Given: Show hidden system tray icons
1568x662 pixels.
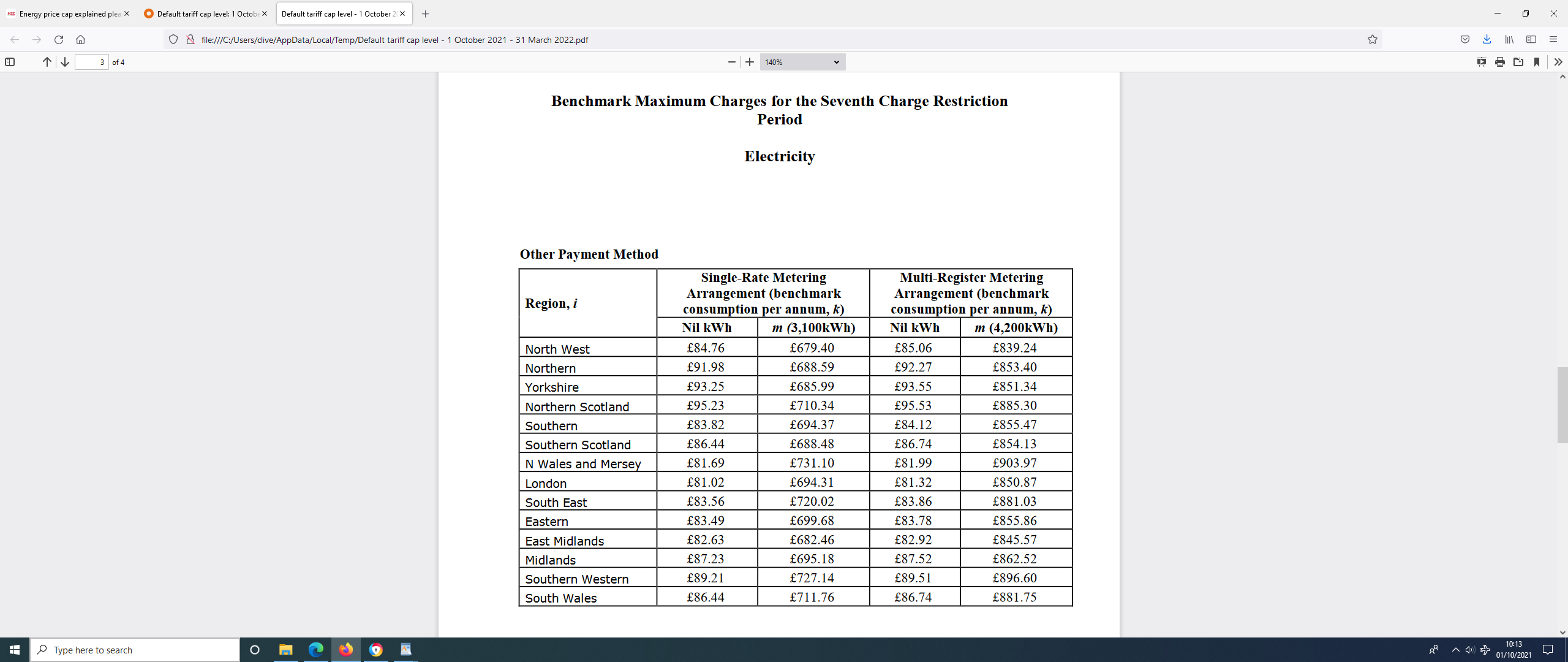Looking at the screenshot, I should [1455, 650].
